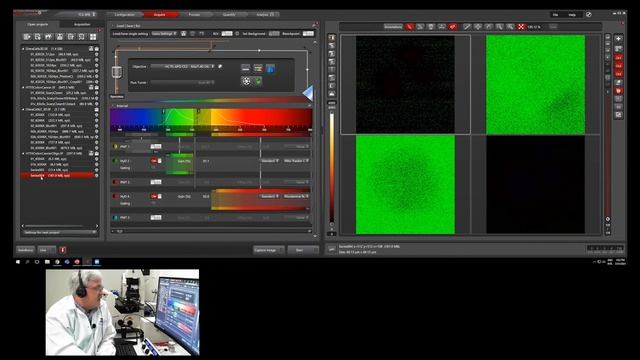Click the icon right of the red pencil

point(420,27)
